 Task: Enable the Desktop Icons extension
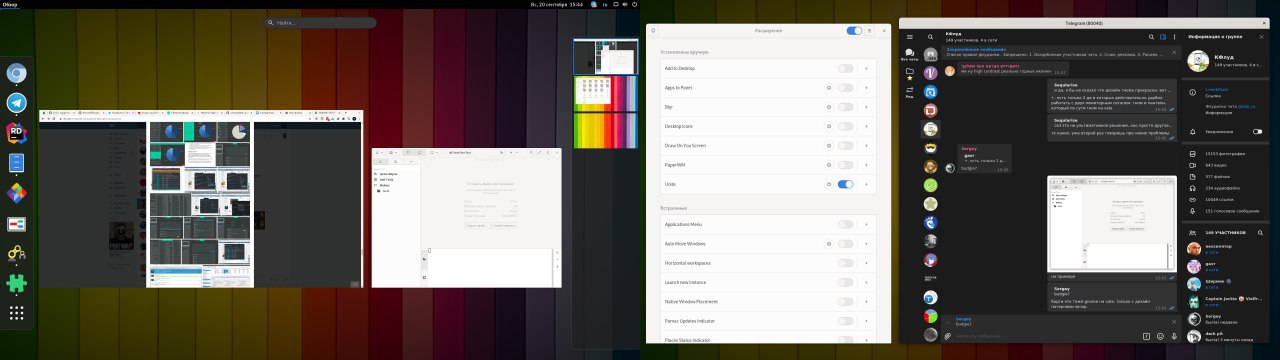pos(845,126)
